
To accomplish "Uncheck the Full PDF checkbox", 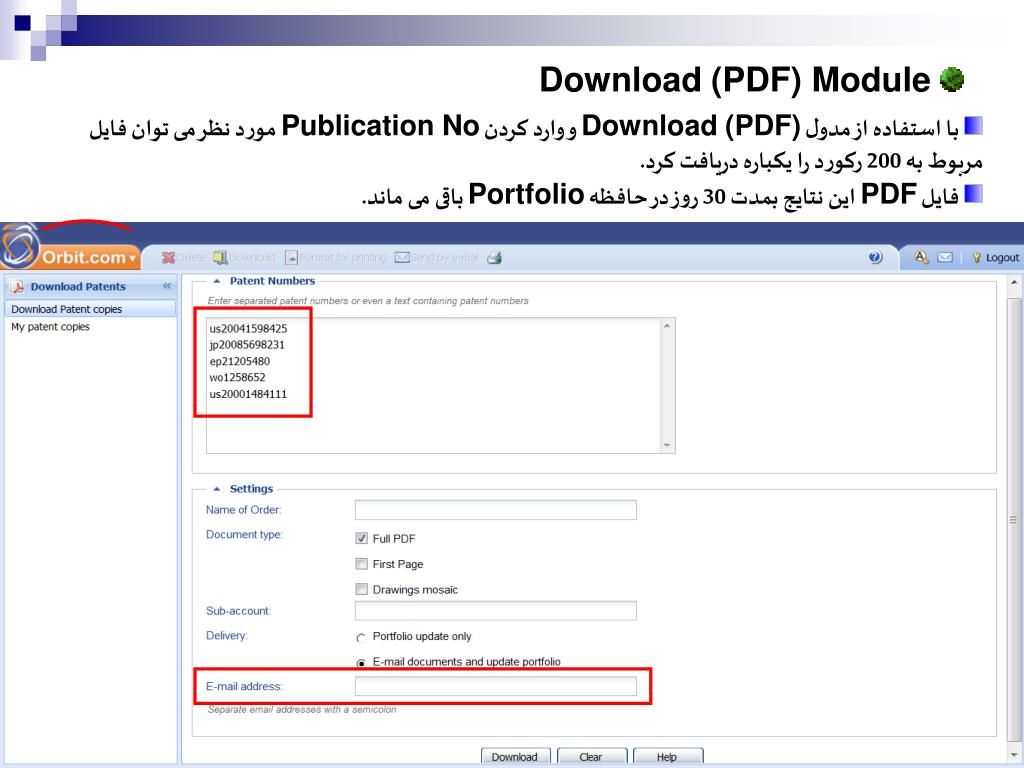I will (x=361, y=538).
